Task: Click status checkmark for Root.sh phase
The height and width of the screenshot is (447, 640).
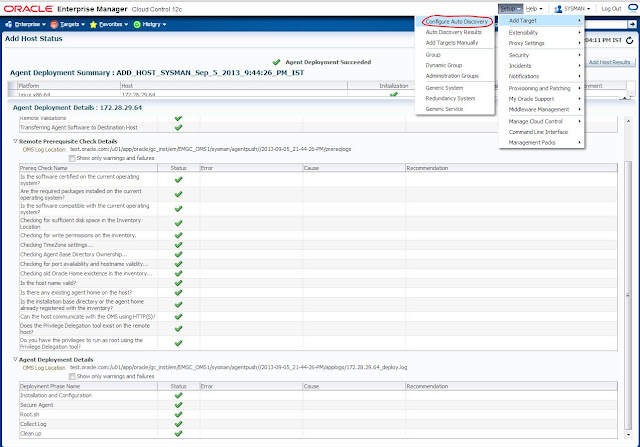Action: [x=178, y=414]
